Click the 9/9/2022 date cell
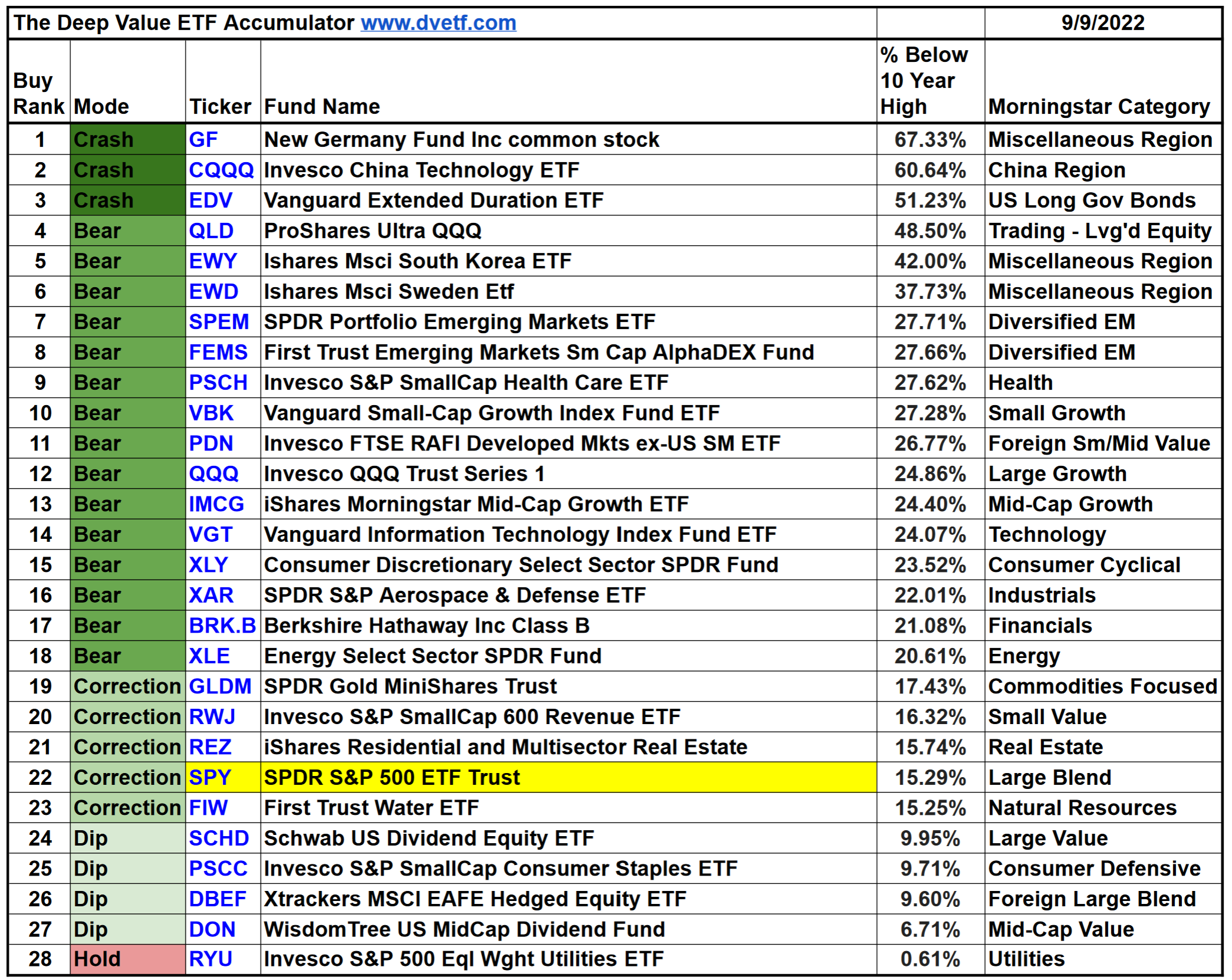1232x980 pixels. coord(1103,23)
